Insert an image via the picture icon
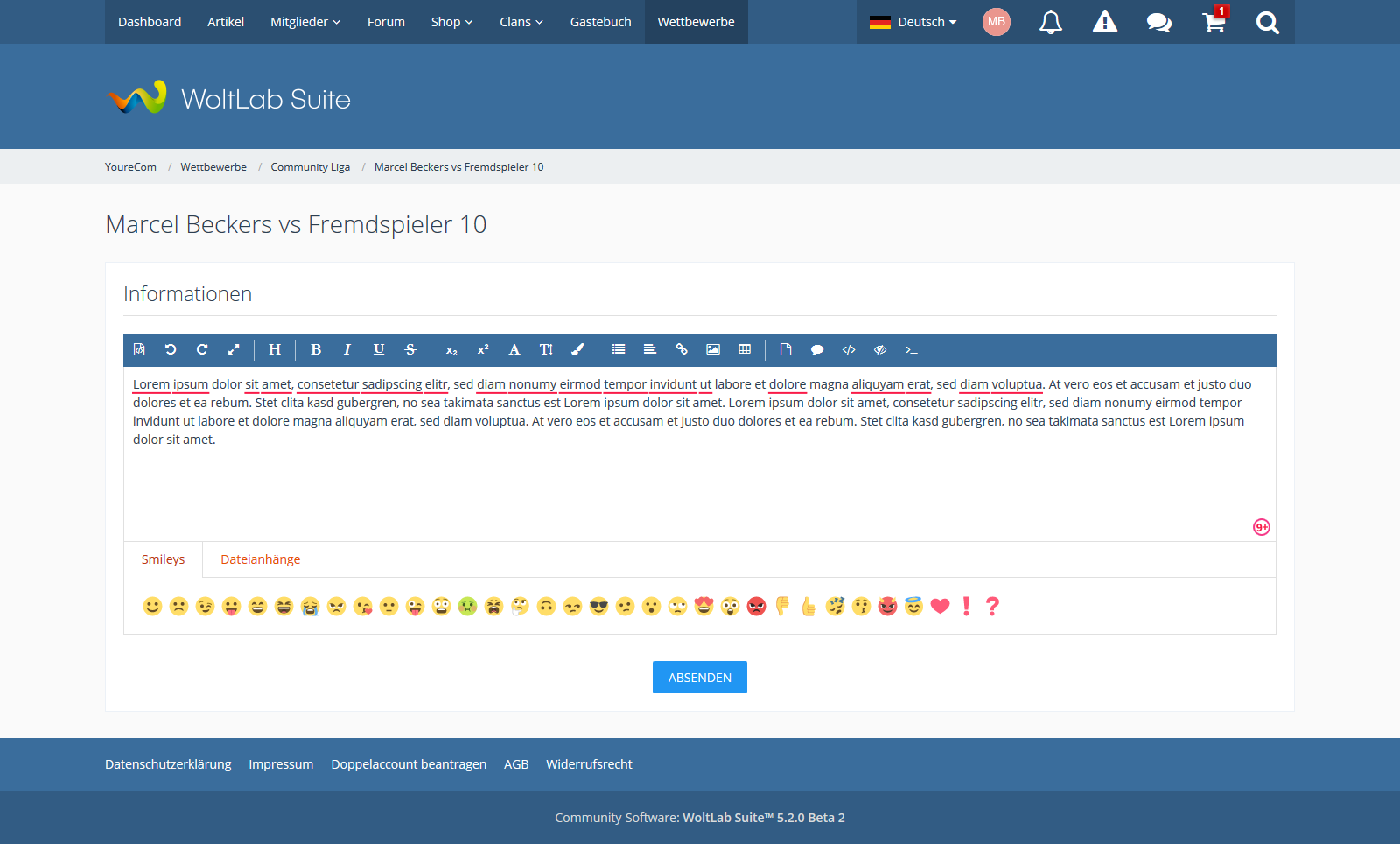 [713, 349]
